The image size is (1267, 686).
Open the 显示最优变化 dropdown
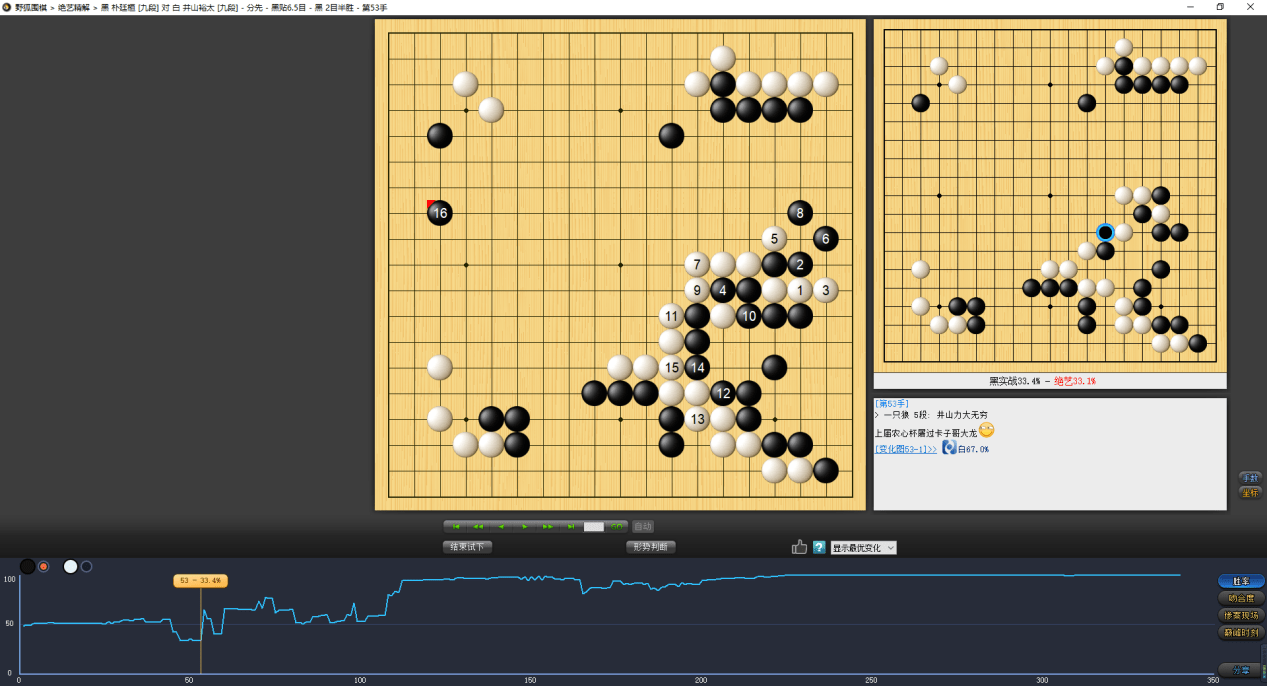863,548
